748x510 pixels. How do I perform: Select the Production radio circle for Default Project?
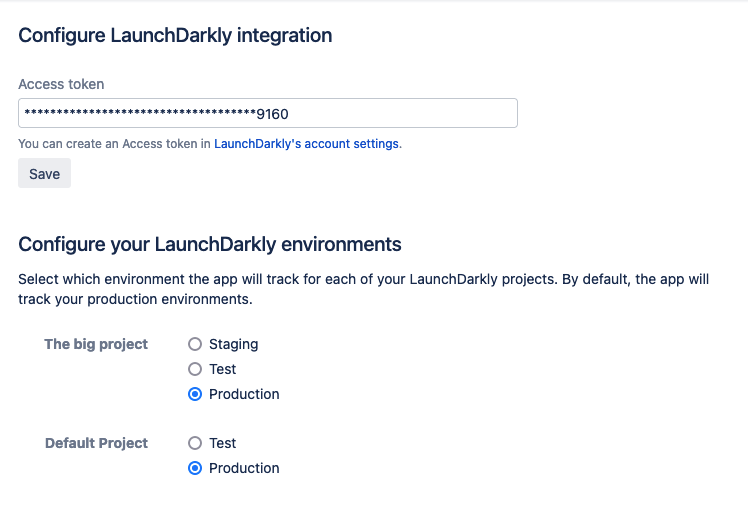tap(195, 468)
